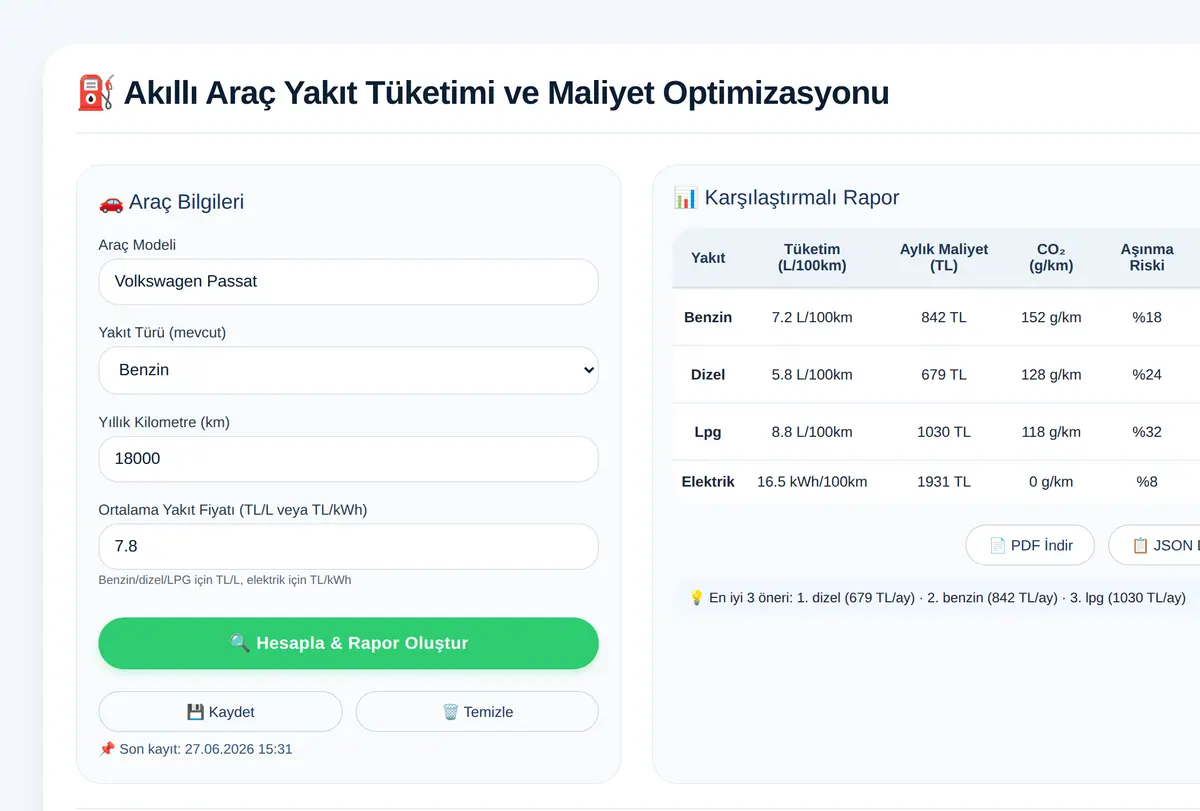Click the fuel price input showing 7.8
The height and width of the screenshot is (811, 1200).
tap(348, 547)
